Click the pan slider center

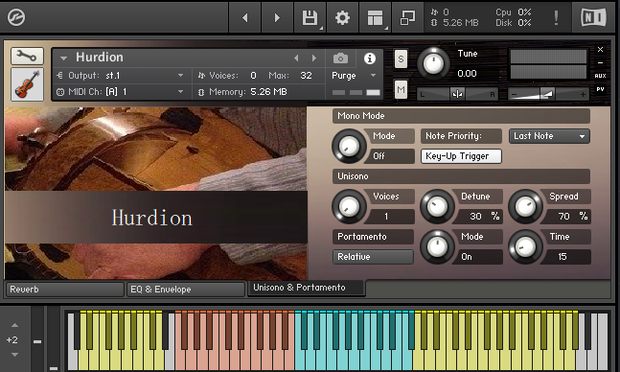[457, 94]
